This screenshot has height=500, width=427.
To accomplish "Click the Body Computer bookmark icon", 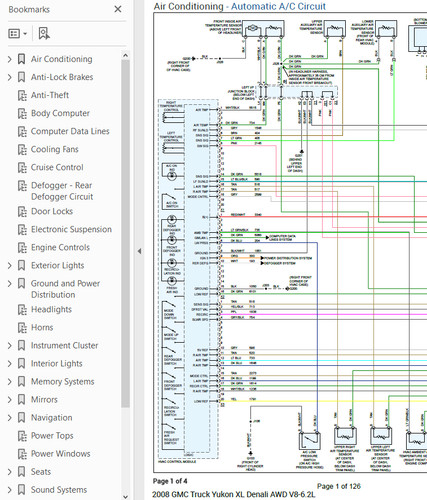I will [x=22, y=113].
